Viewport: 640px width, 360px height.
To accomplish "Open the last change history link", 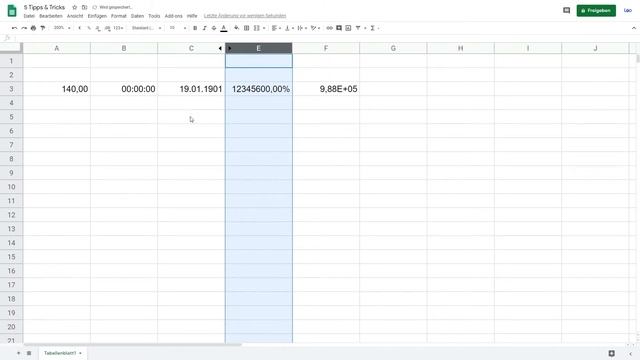I will pos(245,16).
